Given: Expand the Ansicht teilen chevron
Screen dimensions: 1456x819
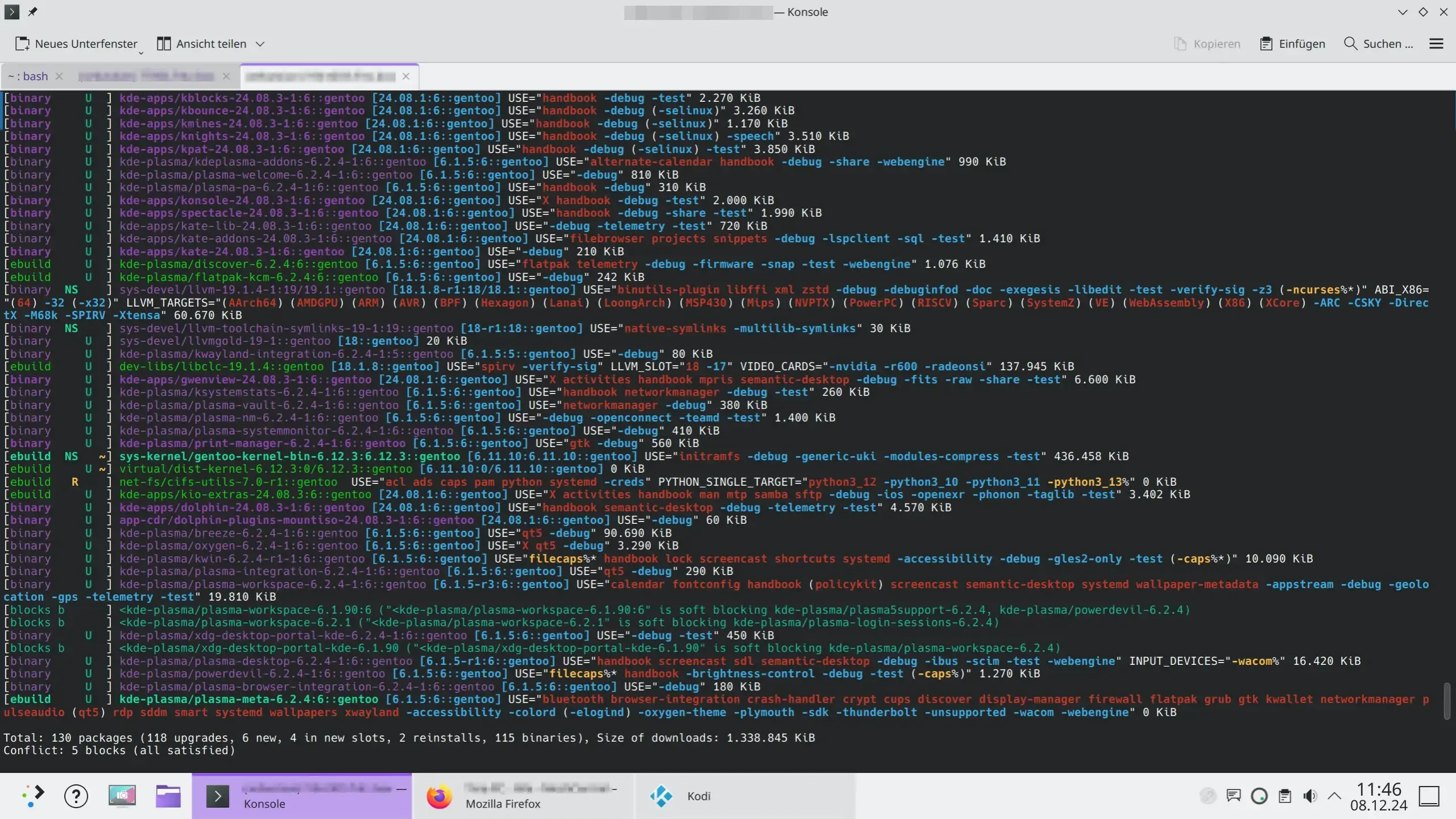Looking at the screenshot, I should pos(260,44).
